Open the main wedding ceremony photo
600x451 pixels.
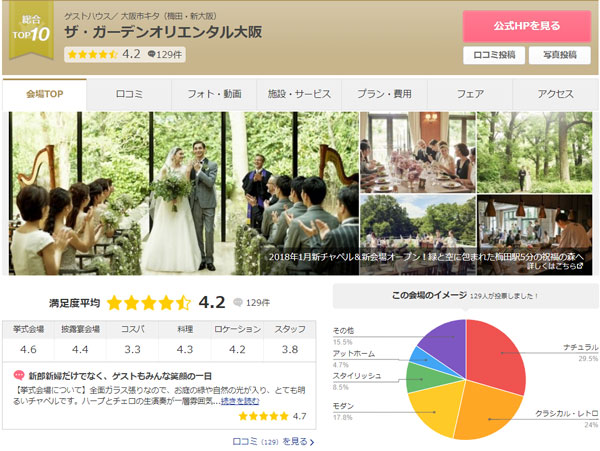[182, 192]
